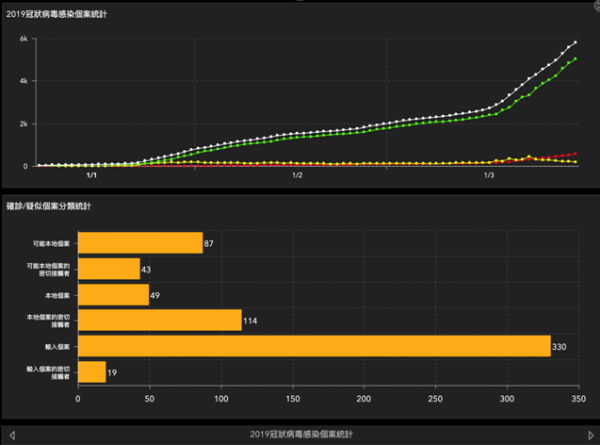
Task: Click the bar with value 43
Action: (108, 269)
